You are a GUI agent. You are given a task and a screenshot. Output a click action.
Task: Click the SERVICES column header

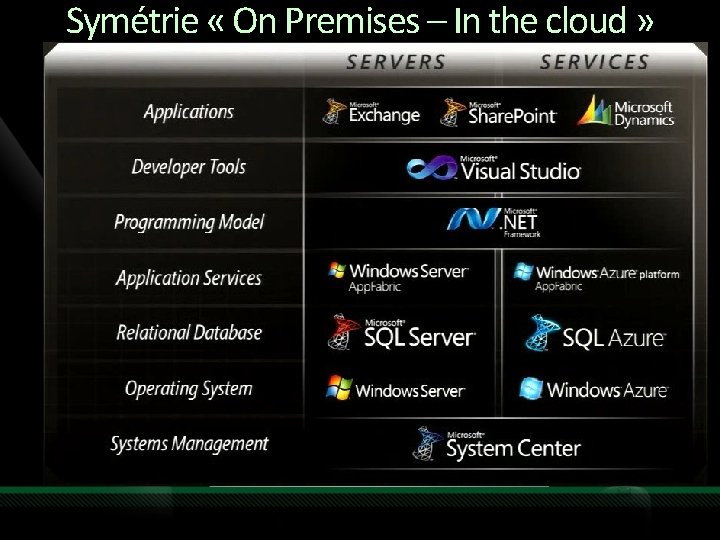(x=594, y=62)
